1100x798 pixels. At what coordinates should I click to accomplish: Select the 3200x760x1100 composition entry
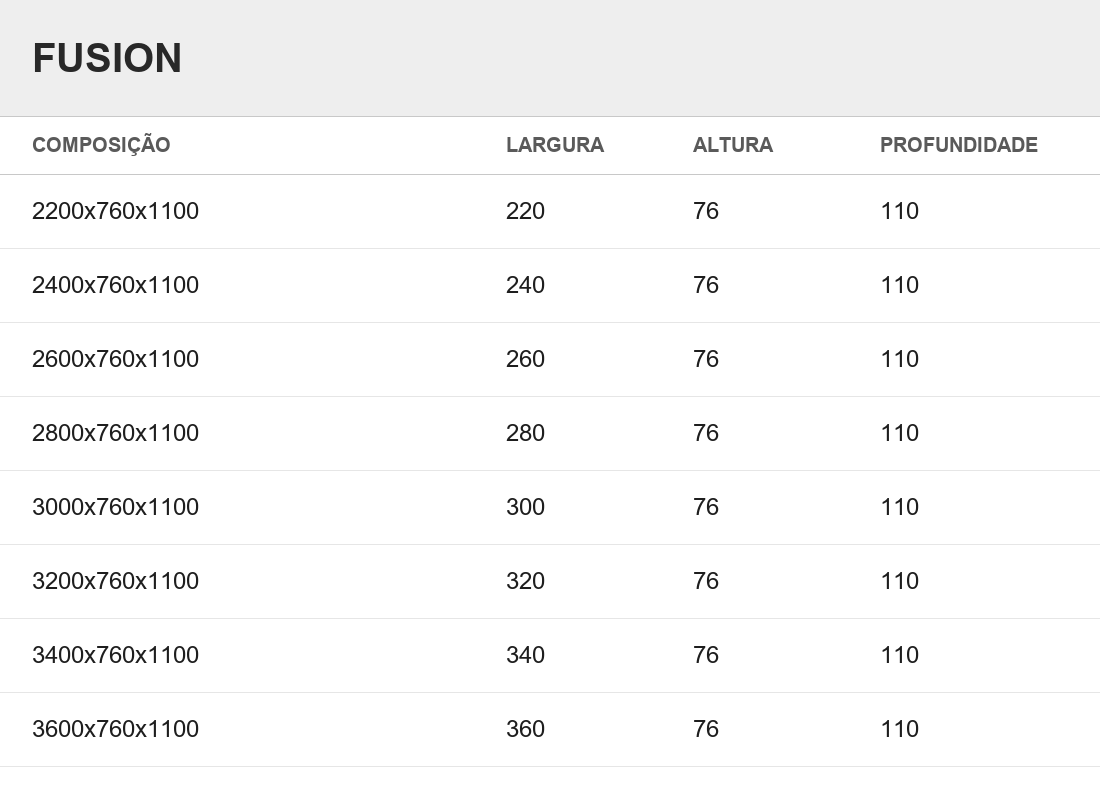[115, 581]
